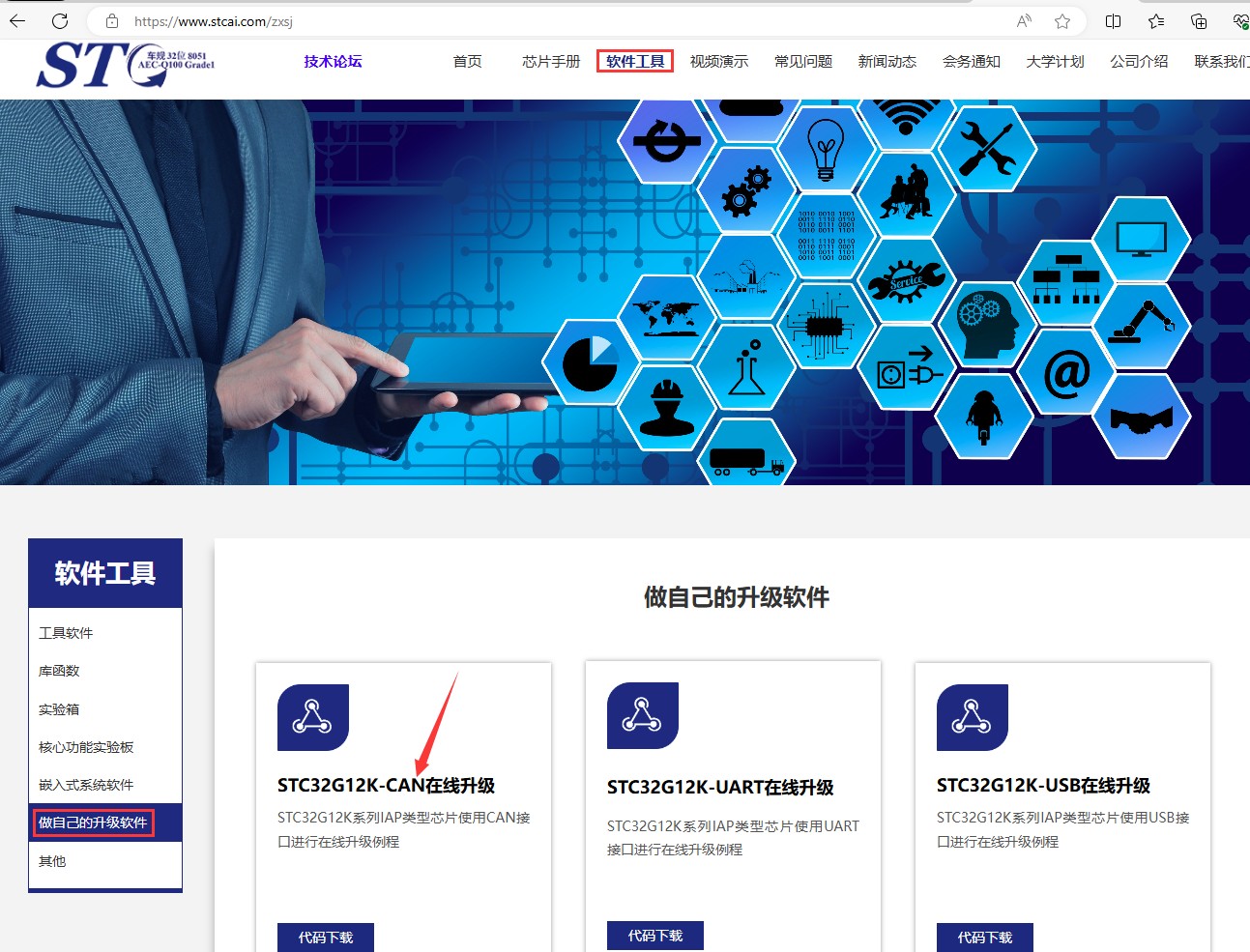This screenshot has width=1250, height=952.
Task: Select the 软件工具 menu item
Action: pyautogui.click(x=635, y=62)
